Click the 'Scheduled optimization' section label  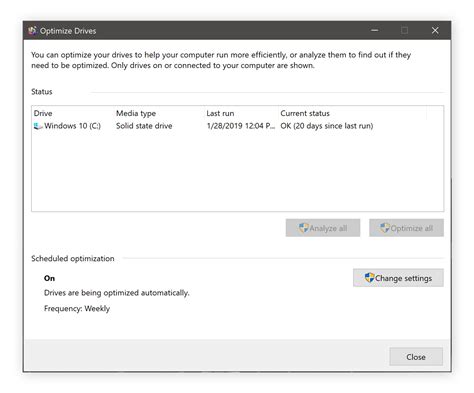coord(73,259)
